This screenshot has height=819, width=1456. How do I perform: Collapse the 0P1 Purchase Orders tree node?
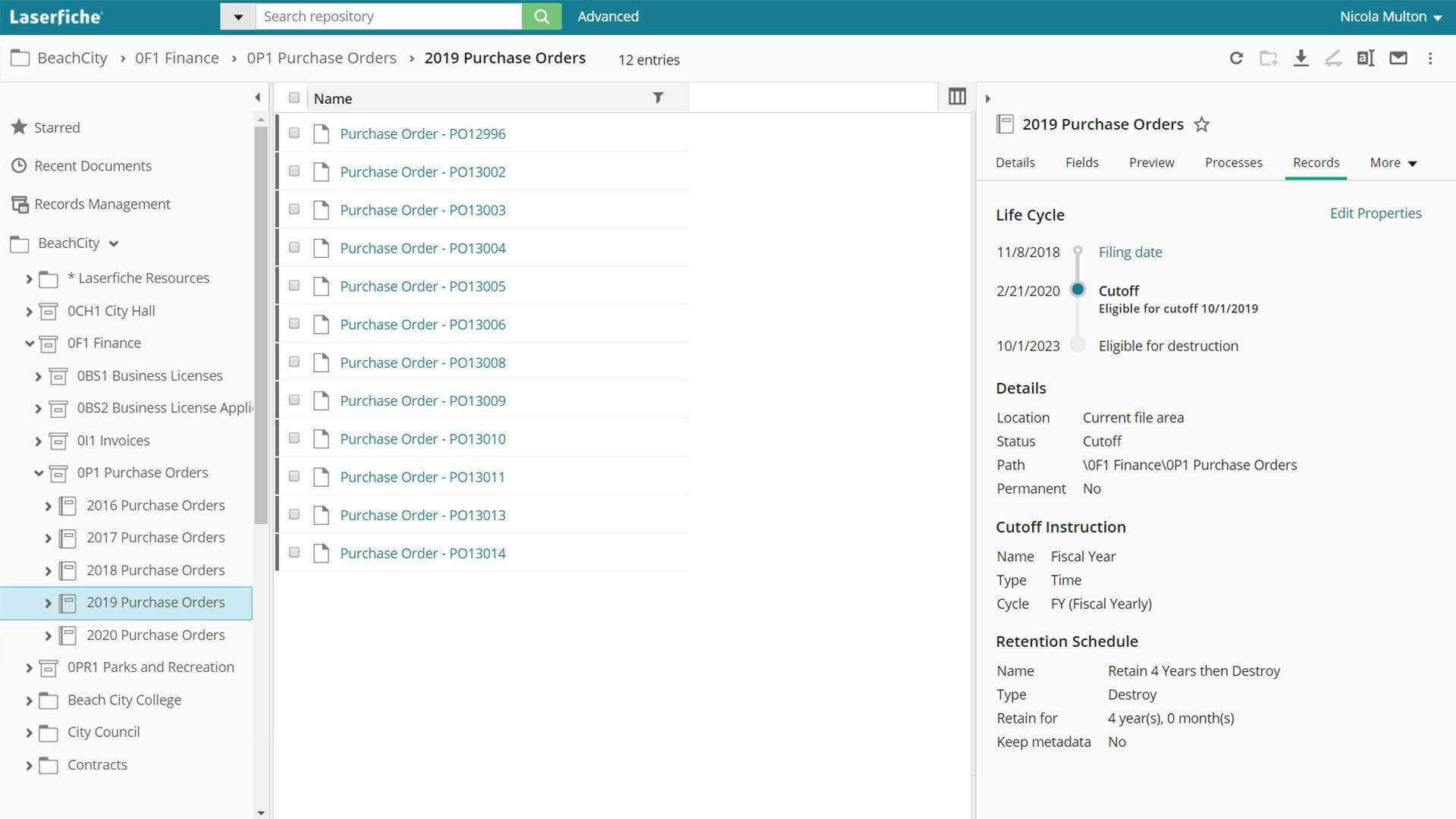coord(39,472)
